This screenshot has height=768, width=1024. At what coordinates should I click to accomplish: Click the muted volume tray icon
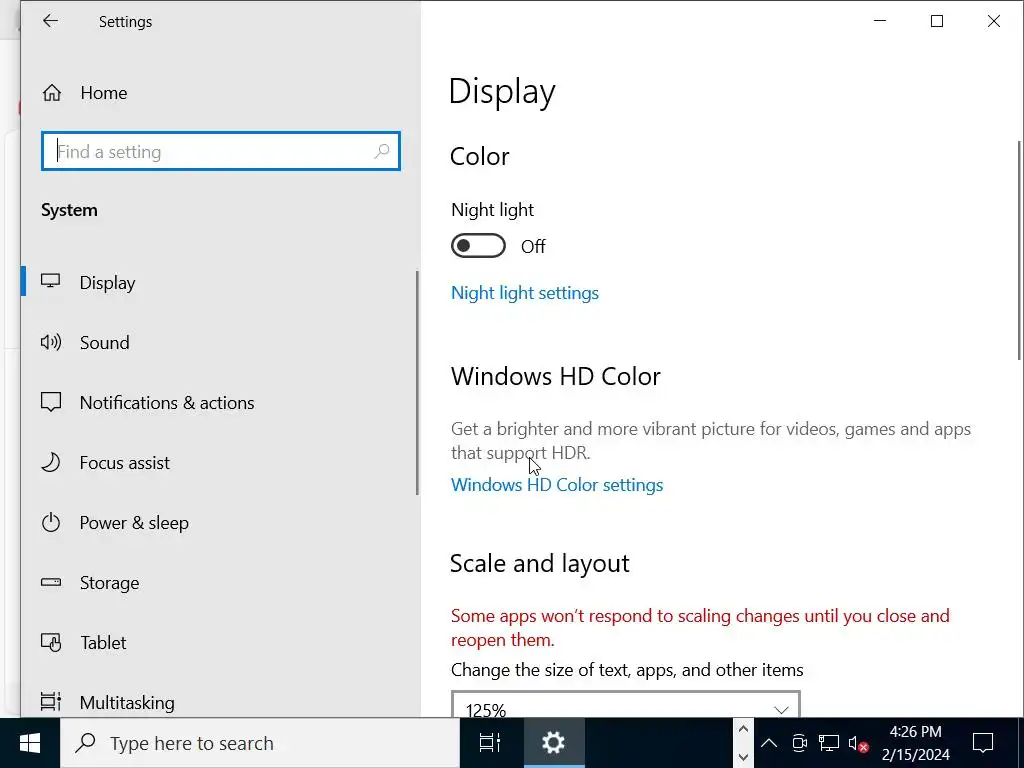click(x=858, y=743)
